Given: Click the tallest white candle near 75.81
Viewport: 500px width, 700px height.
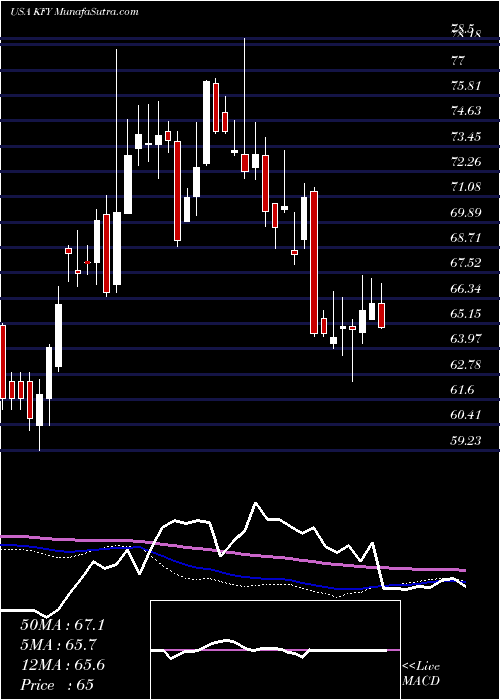Looking at the screenshot, I should (206, 123).
